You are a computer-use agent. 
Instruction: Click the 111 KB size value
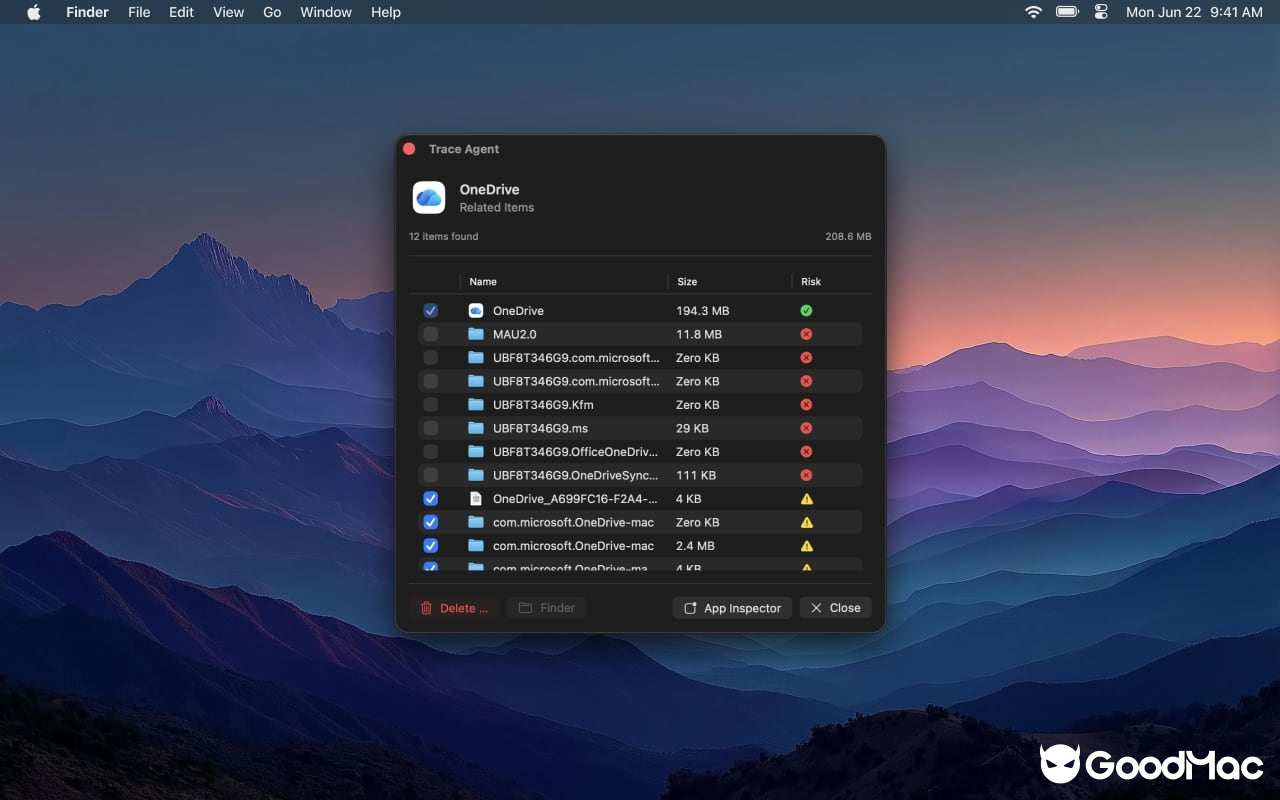point(696,475)
